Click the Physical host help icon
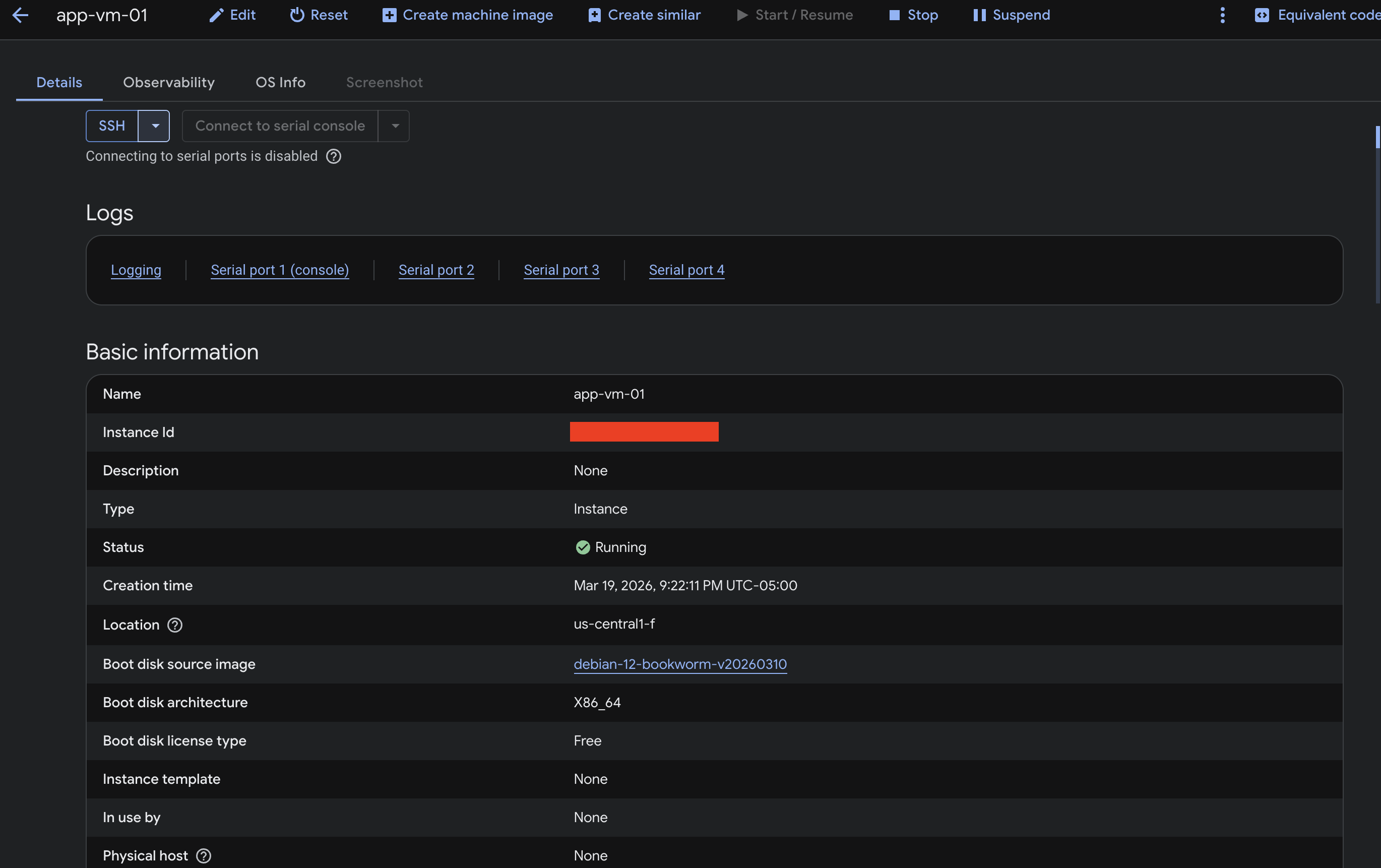This screenshot has width=1381, height=868. [x=203, y=855]
